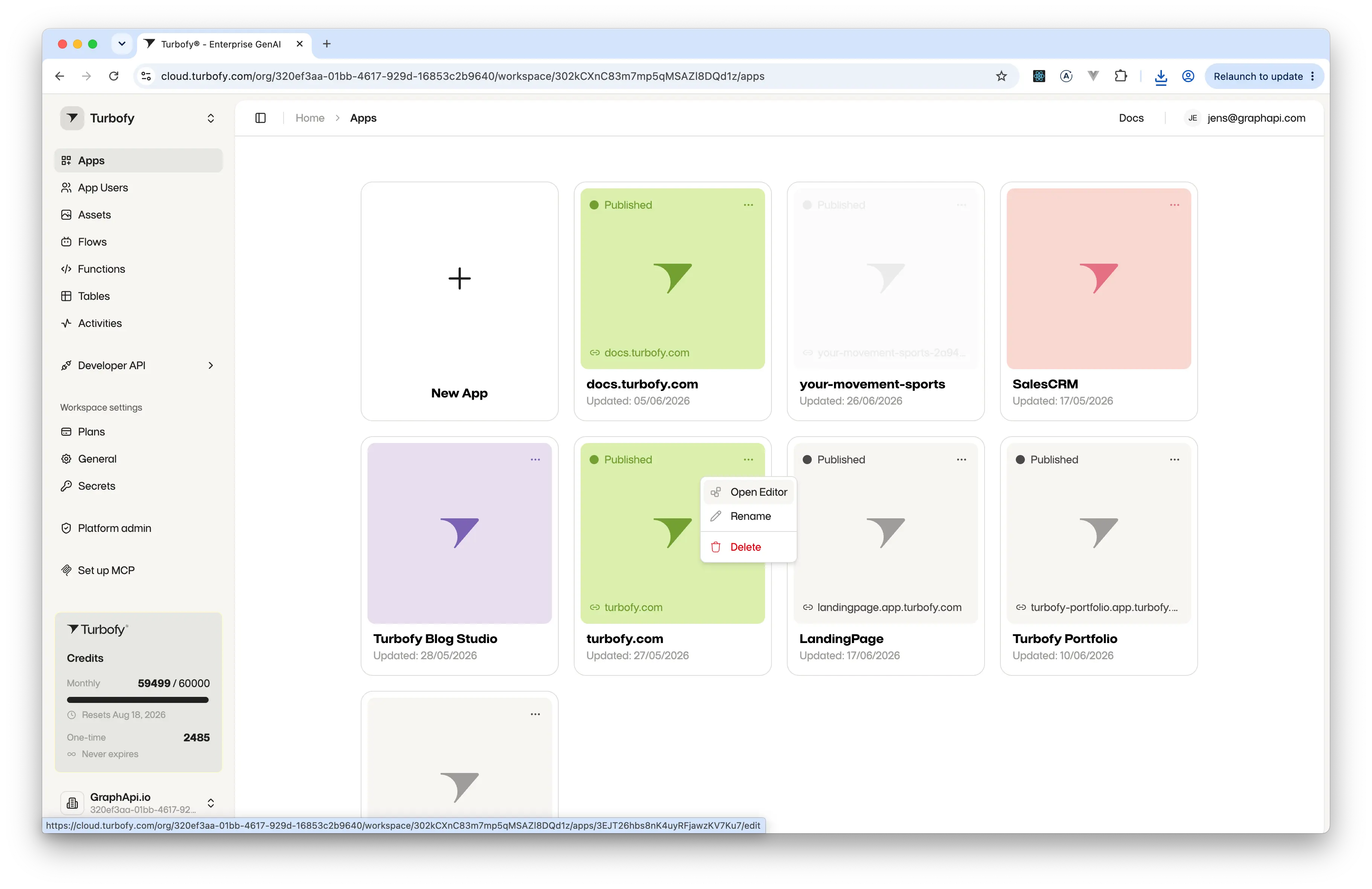1372x889 pixels.
Task: Expand the GraphApi.io organization switcher
Action: (x=211, y=802)
